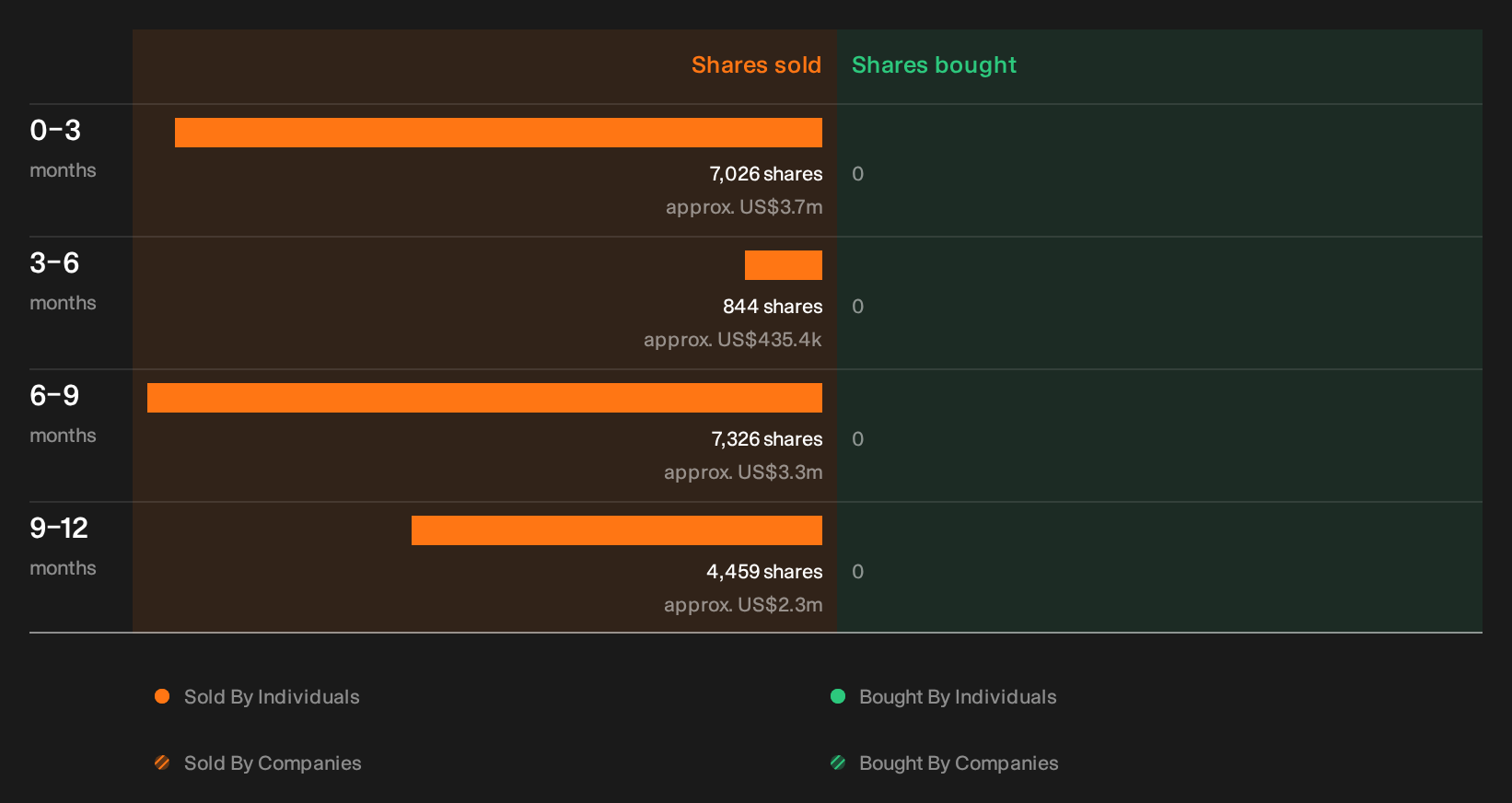Viewport: 1512px width, 803px height.
Task: Select the 9-12 months orange bar
Action: [x=617, y=530]
